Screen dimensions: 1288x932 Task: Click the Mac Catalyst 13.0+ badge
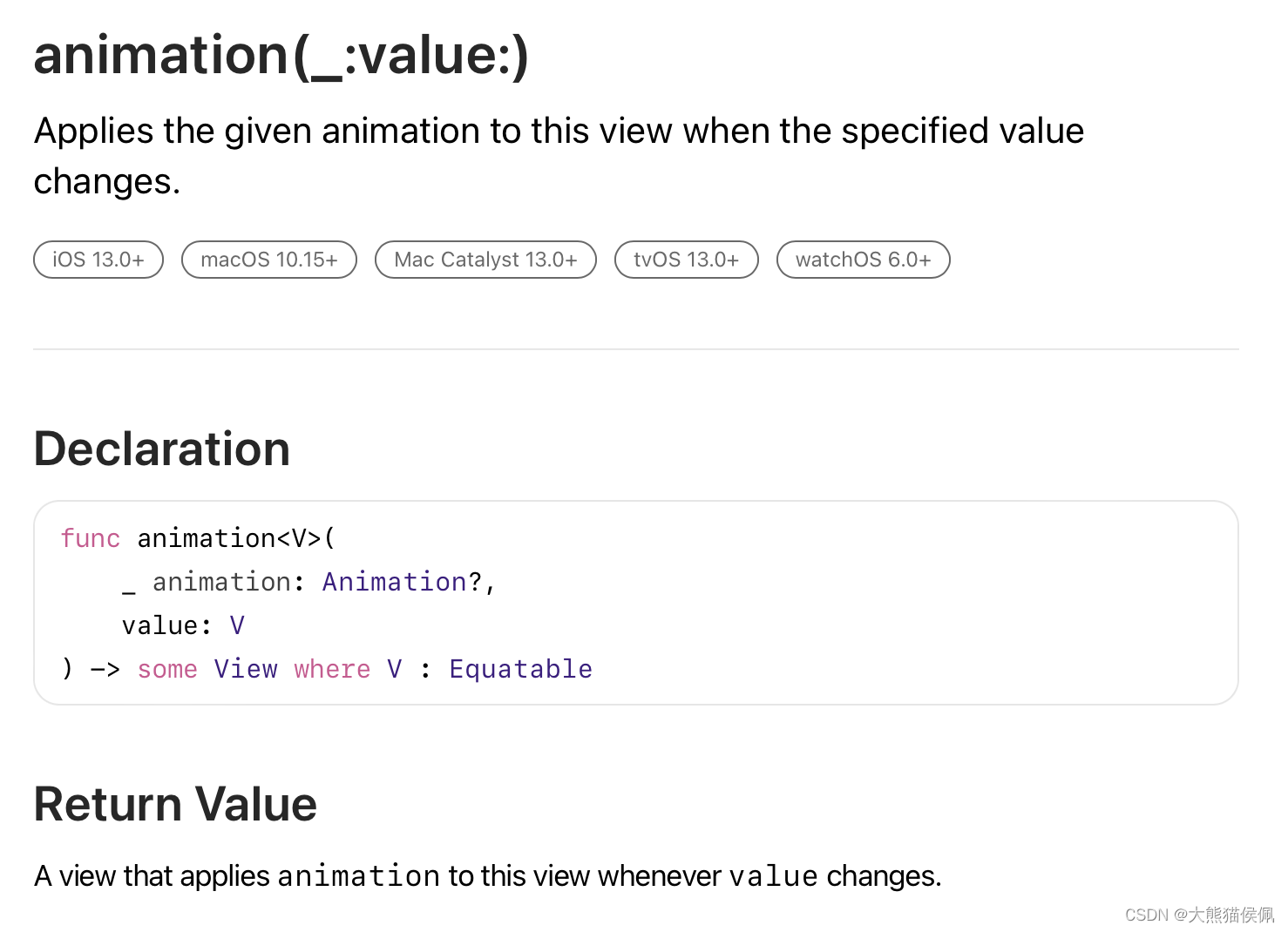click(485, 260)
